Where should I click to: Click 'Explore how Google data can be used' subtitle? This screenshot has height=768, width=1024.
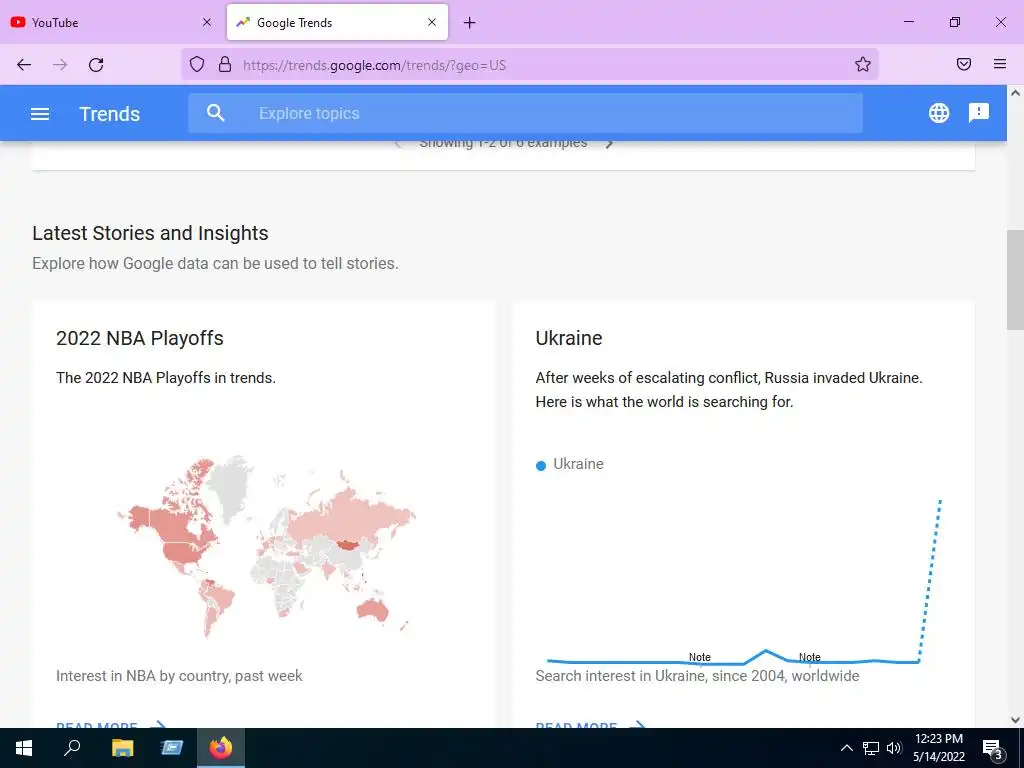point(215,263)
